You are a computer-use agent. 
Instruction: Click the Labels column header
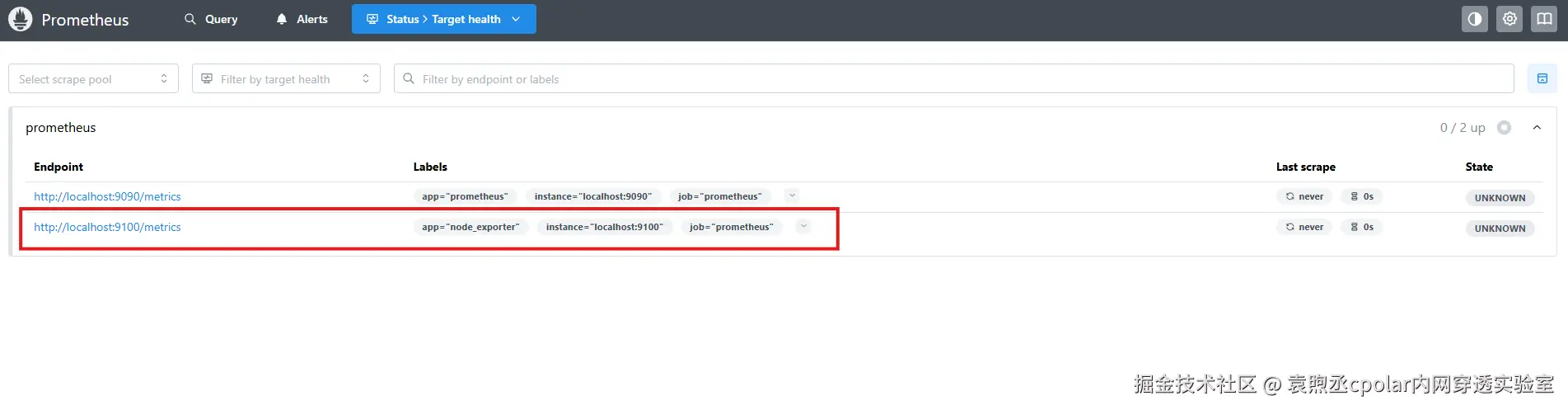430,167
